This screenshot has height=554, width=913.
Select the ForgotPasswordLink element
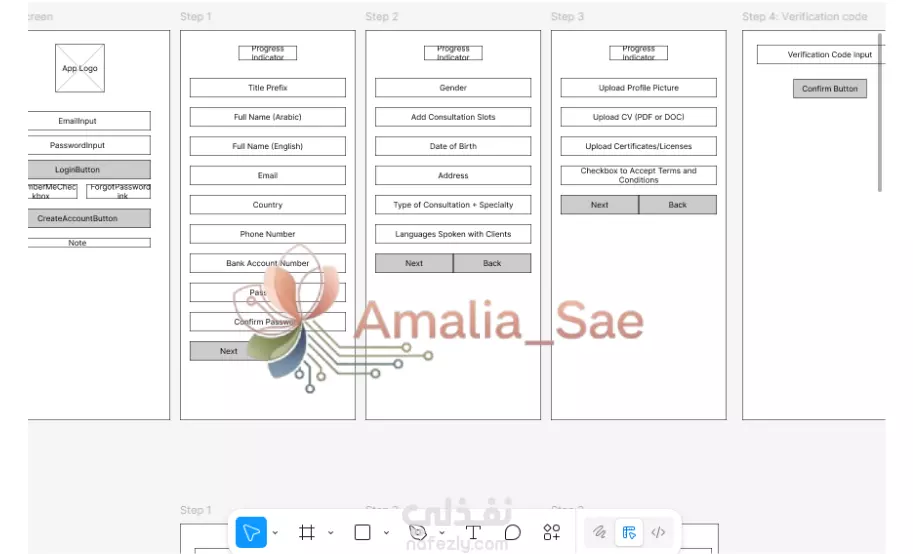click(118, 191)
